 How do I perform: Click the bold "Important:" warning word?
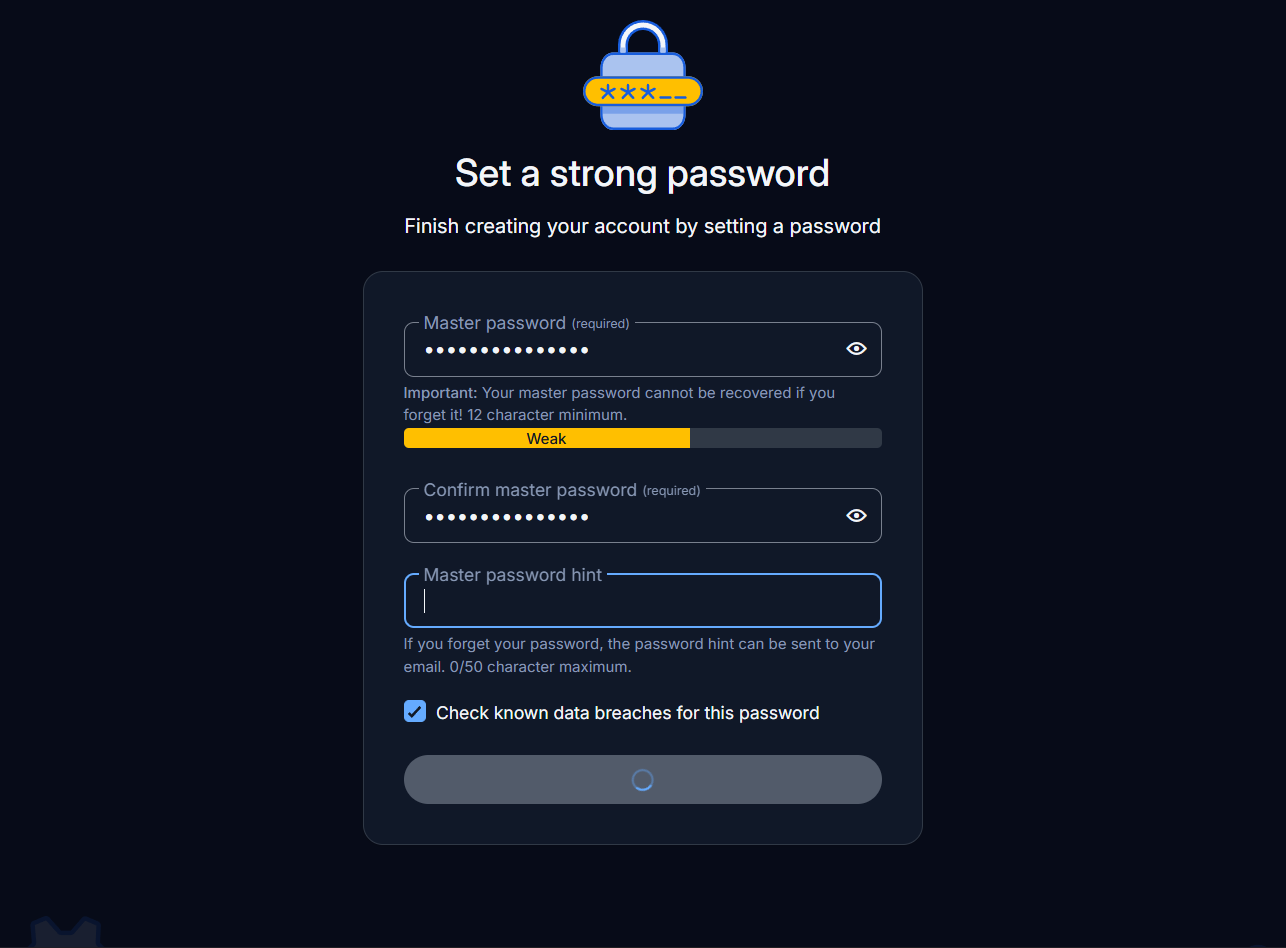tap(440, 393)
